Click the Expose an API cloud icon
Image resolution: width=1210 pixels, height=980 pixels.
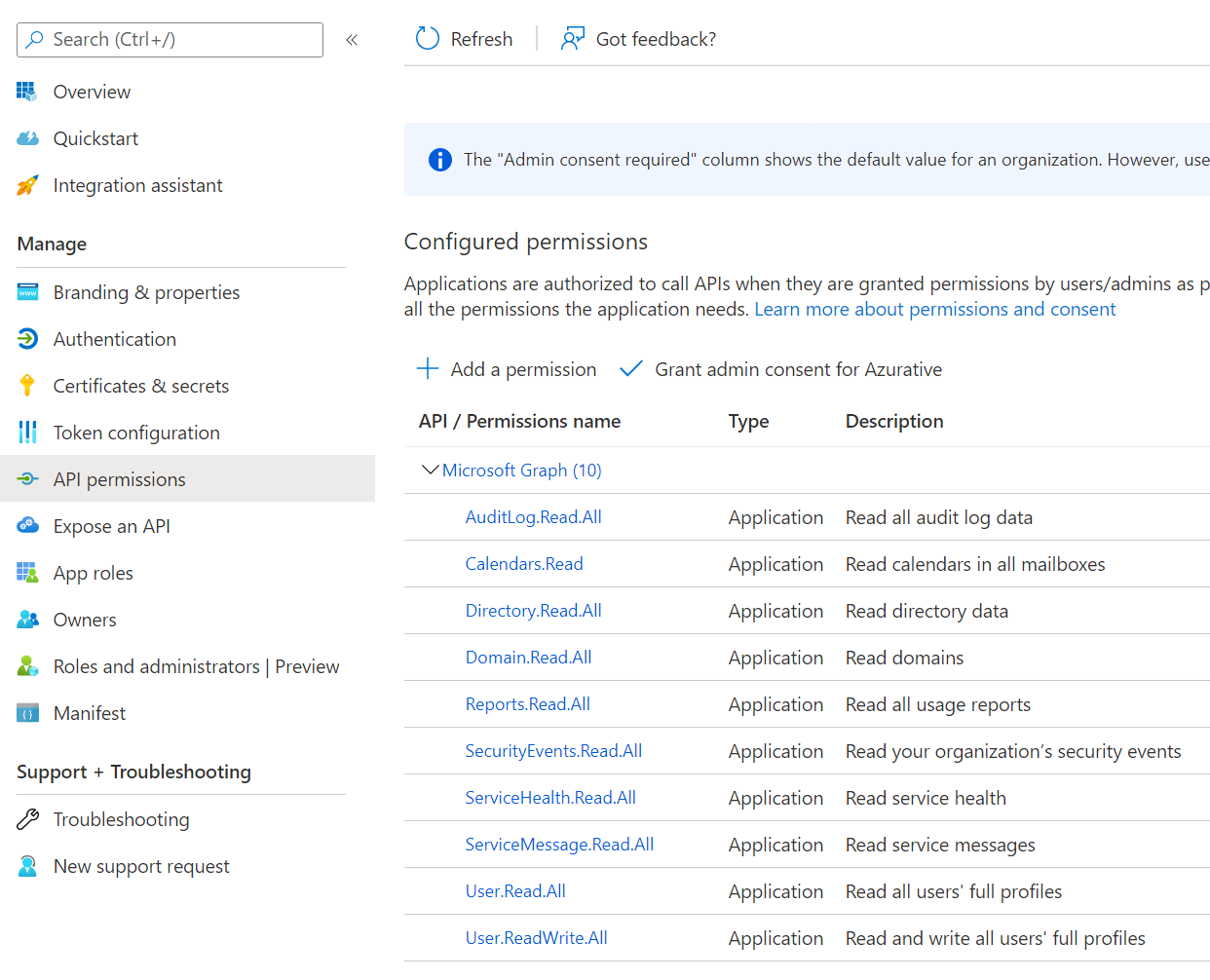(27, 526)
